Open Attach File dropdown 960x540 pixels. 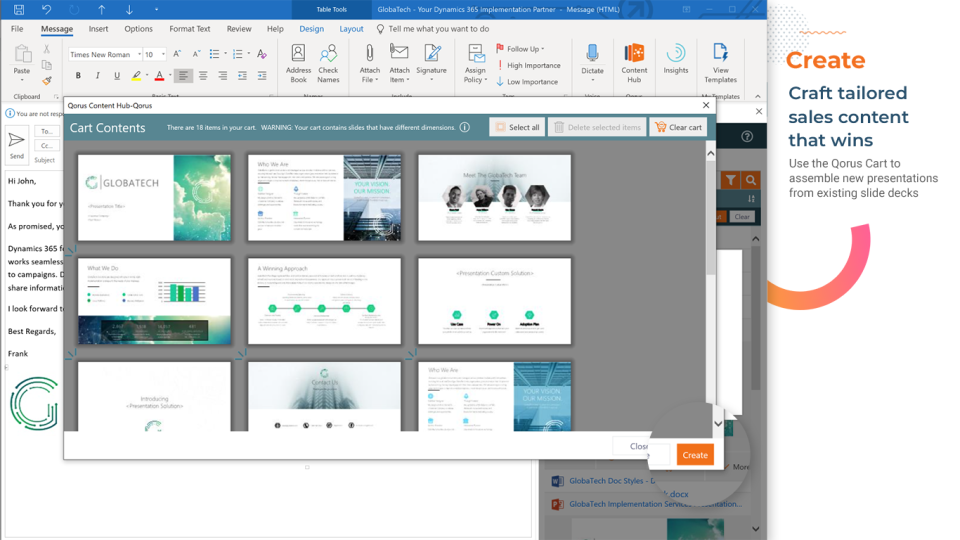370,63
